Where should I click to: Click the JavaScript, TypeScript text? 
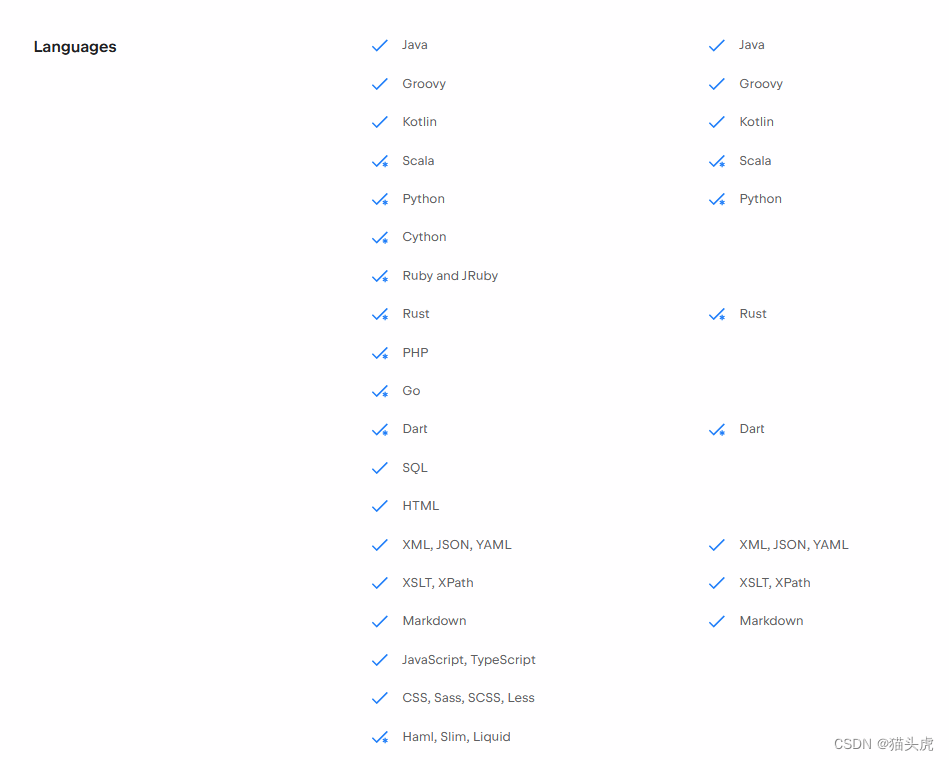[469, 660]
